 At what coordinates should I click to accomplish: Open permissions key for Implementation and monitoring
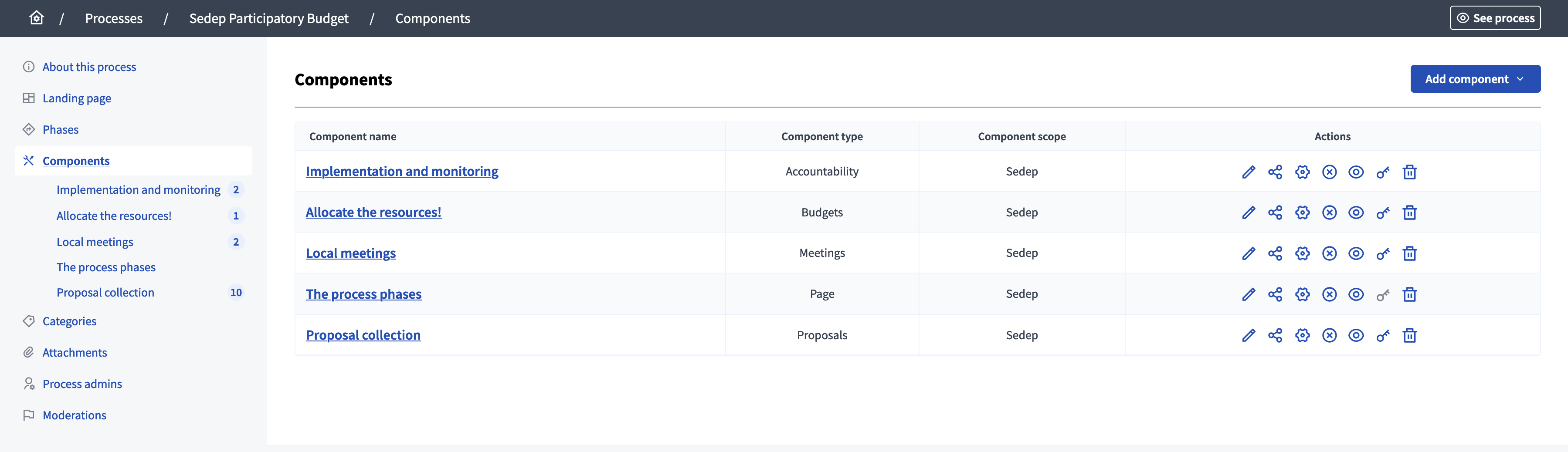[1382, 172]
